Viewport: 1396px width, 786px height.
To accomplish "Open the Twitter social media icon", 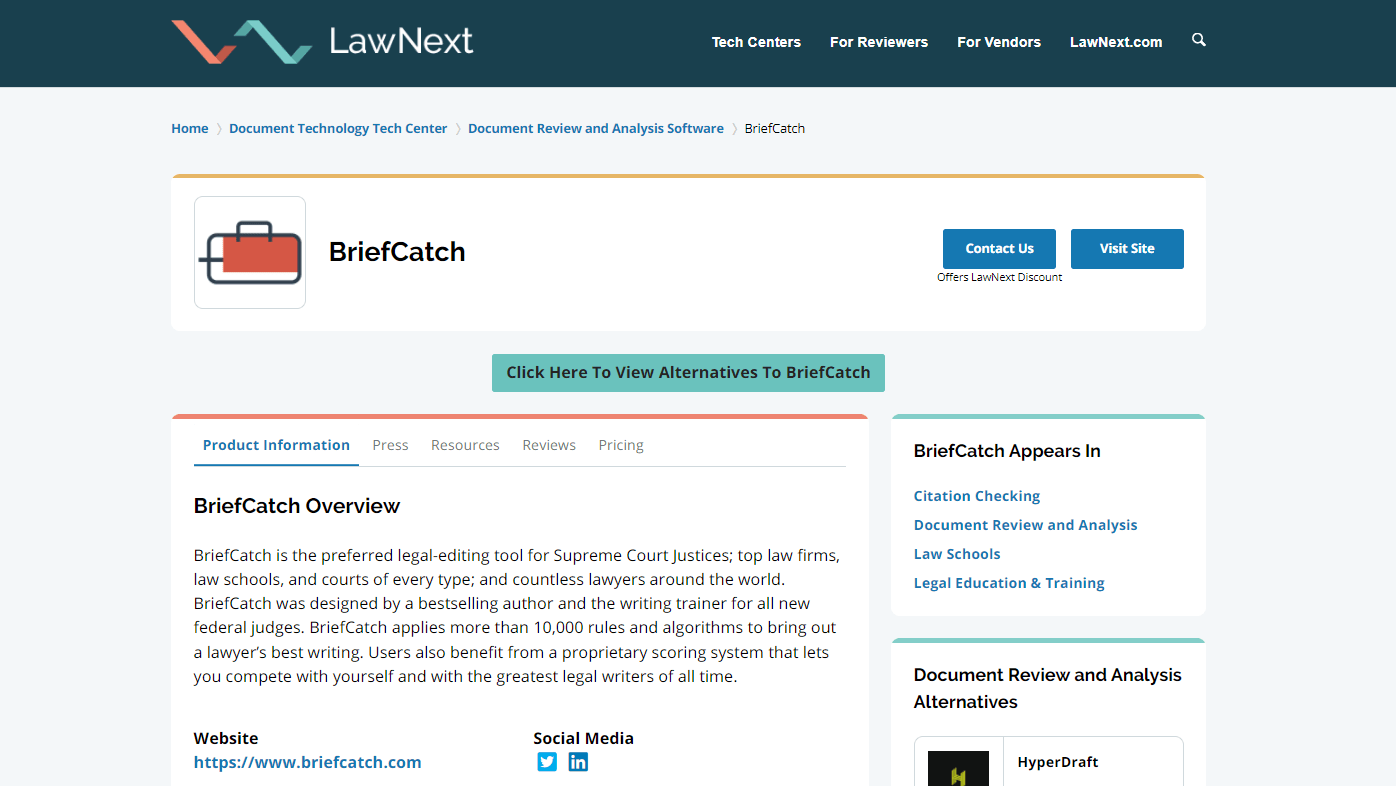I will pos(547,762).
